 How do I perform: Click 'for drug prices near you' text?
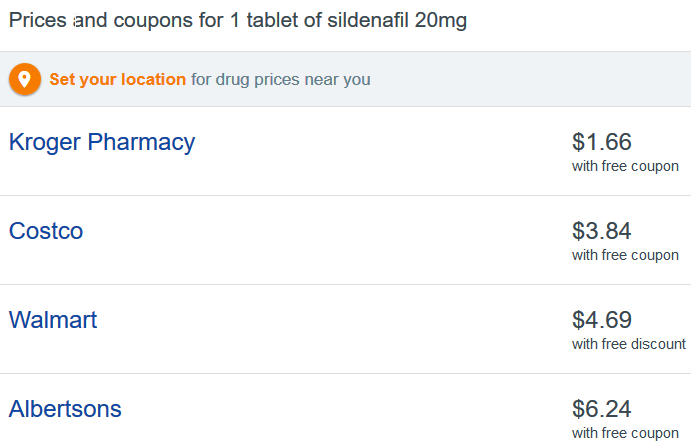(x=281, y=79)
